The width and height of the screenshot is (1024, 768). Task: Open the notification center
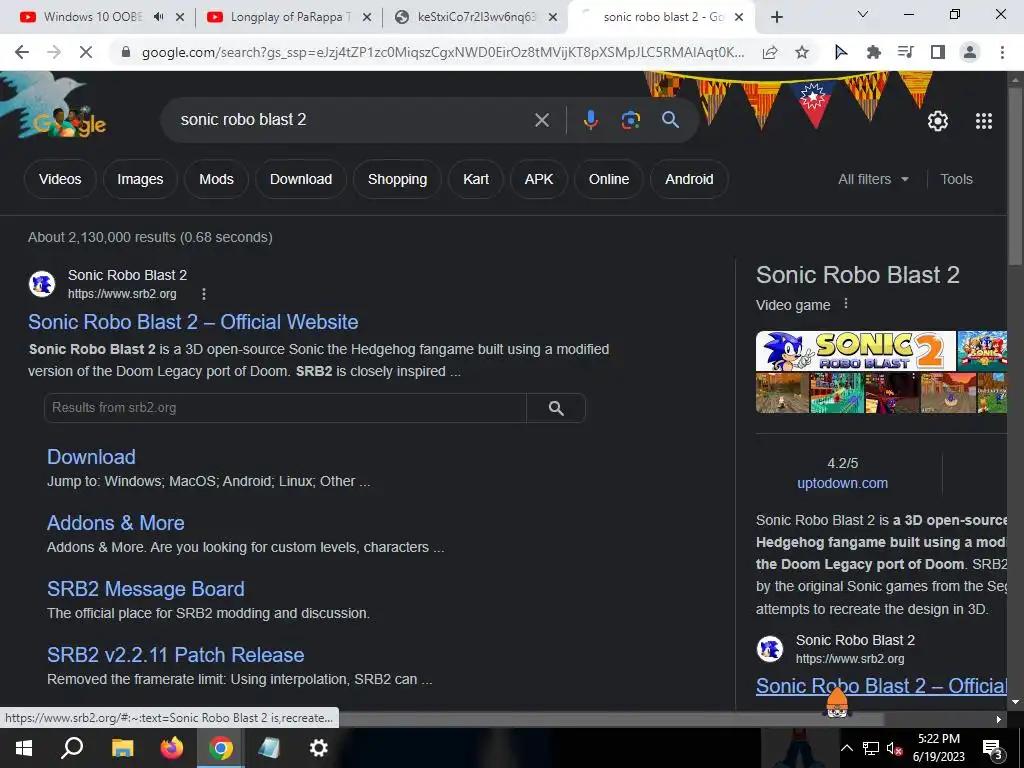coord(993,749)
